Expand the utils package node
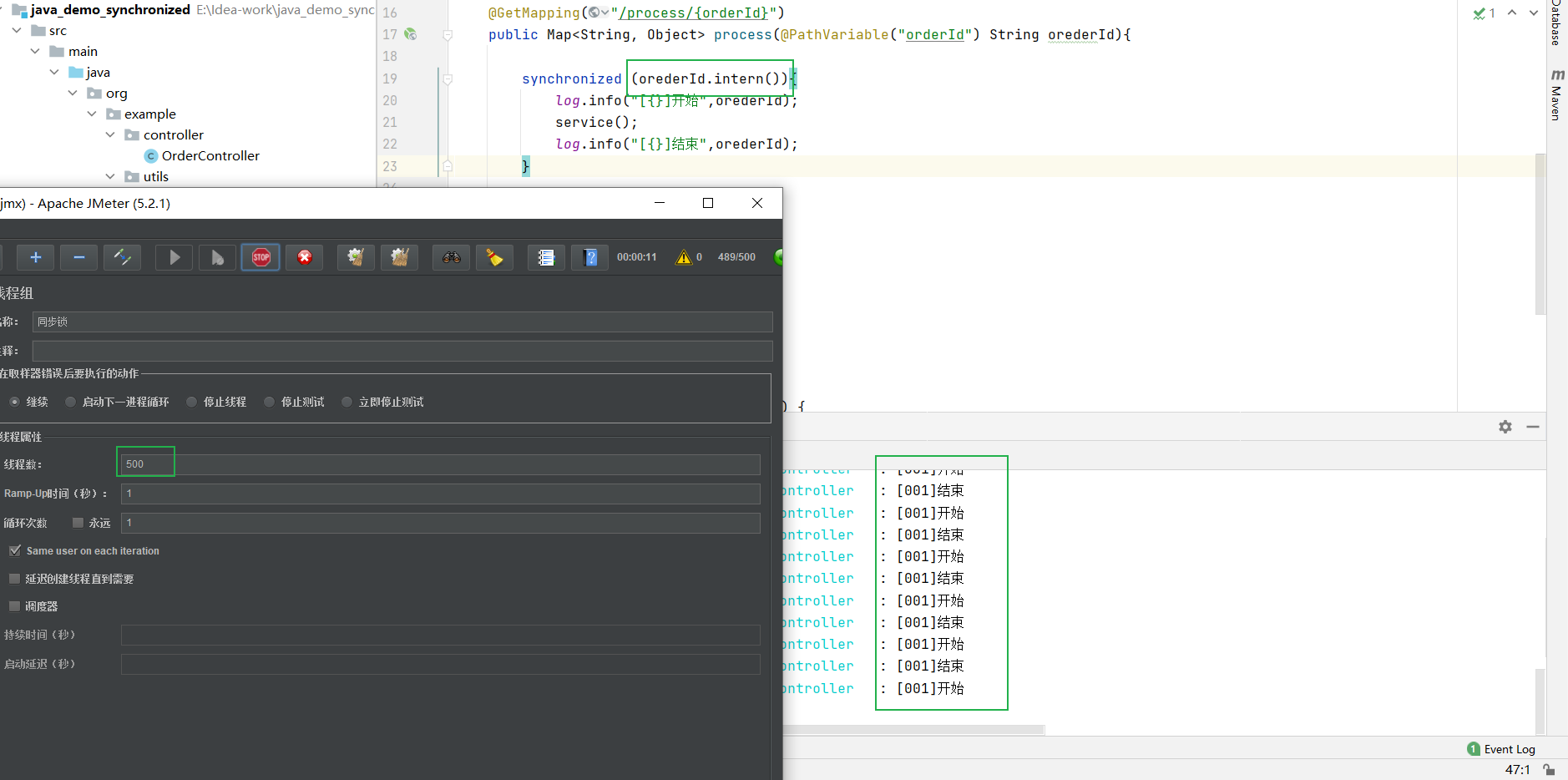This screenshot has height=780, width=1568. (111, 176)
